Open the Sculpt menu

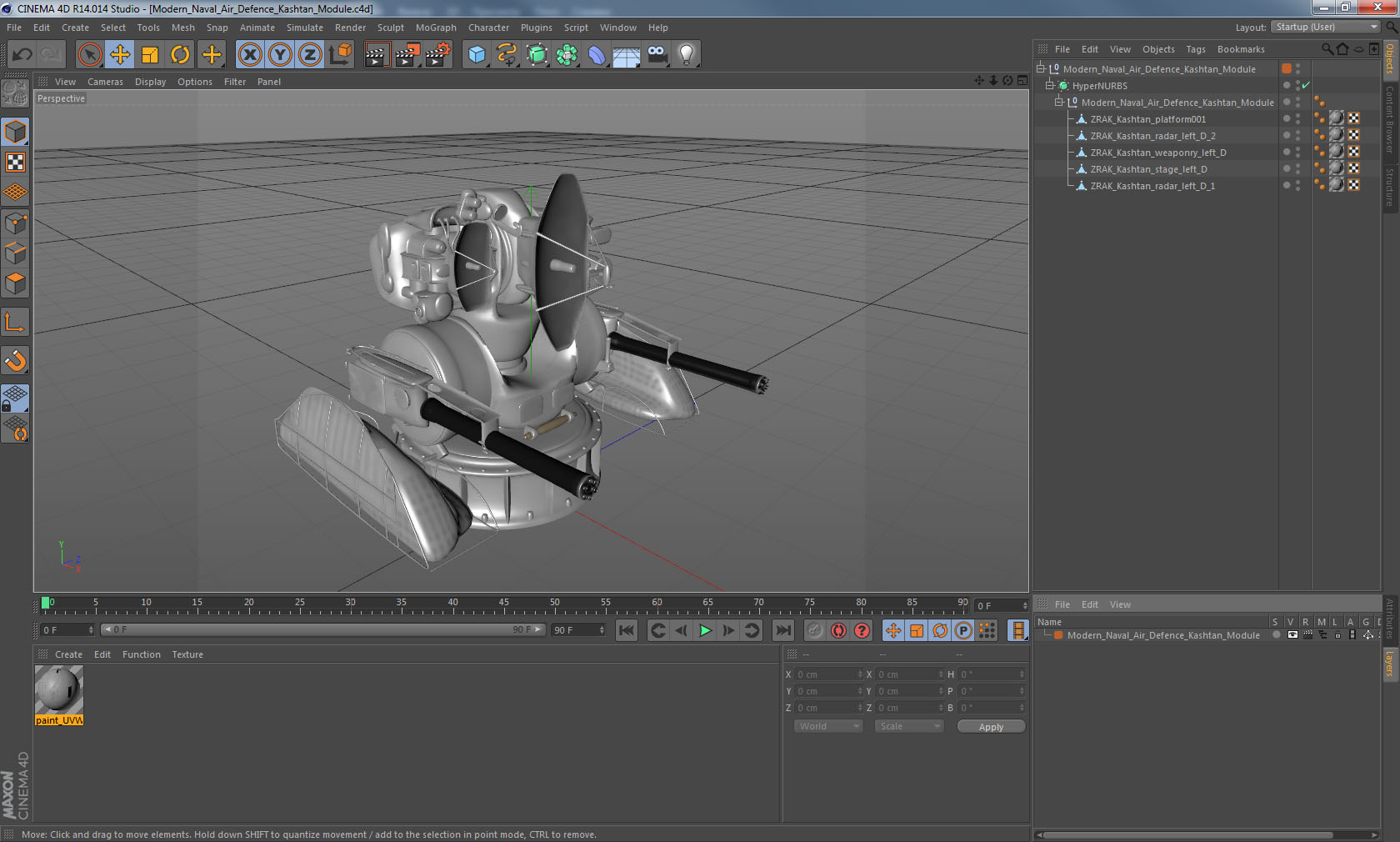[390, 28]
